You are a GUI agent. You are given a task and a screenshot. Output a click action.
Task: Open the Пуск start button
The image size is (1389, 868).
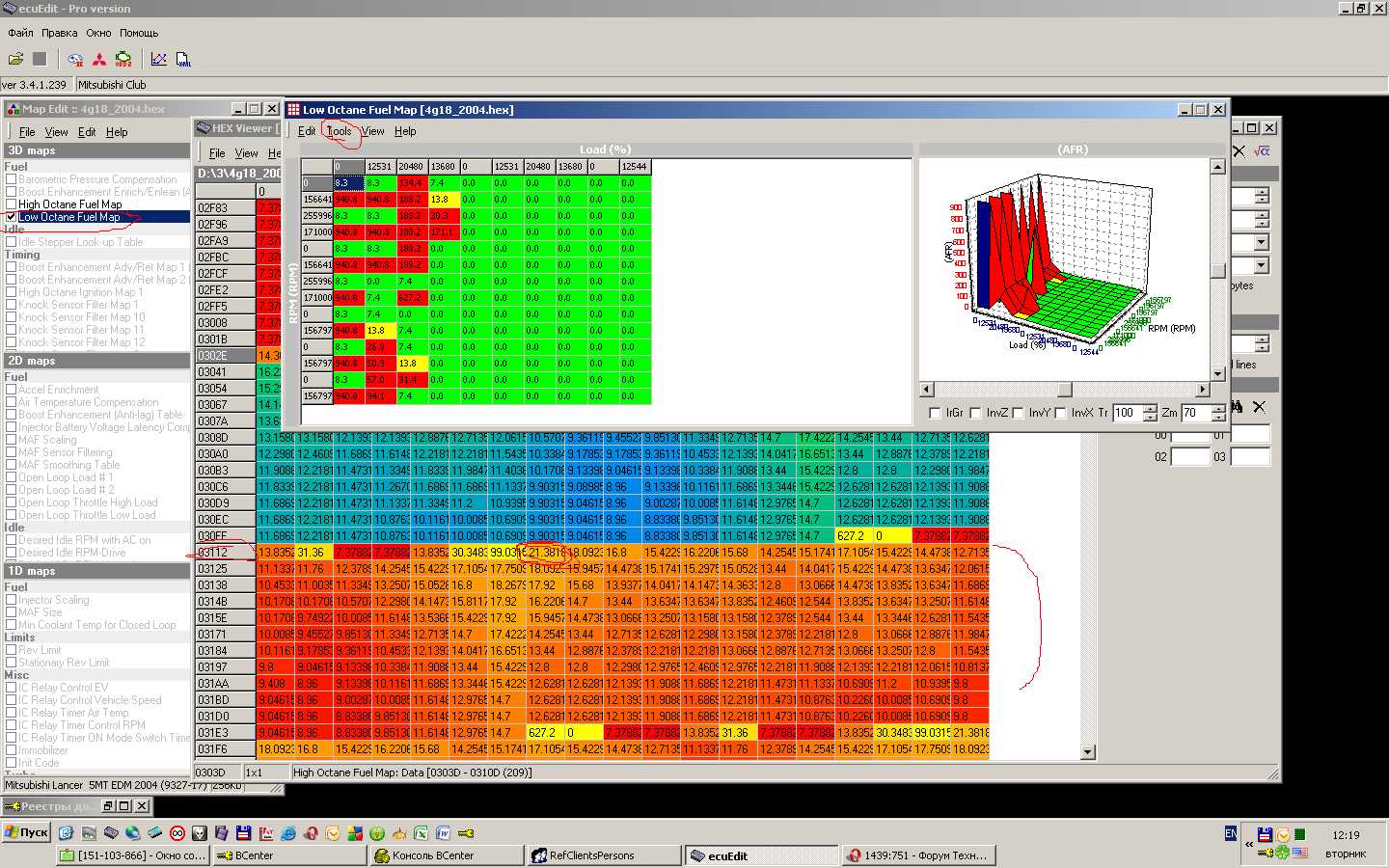(x=26, y=832)
